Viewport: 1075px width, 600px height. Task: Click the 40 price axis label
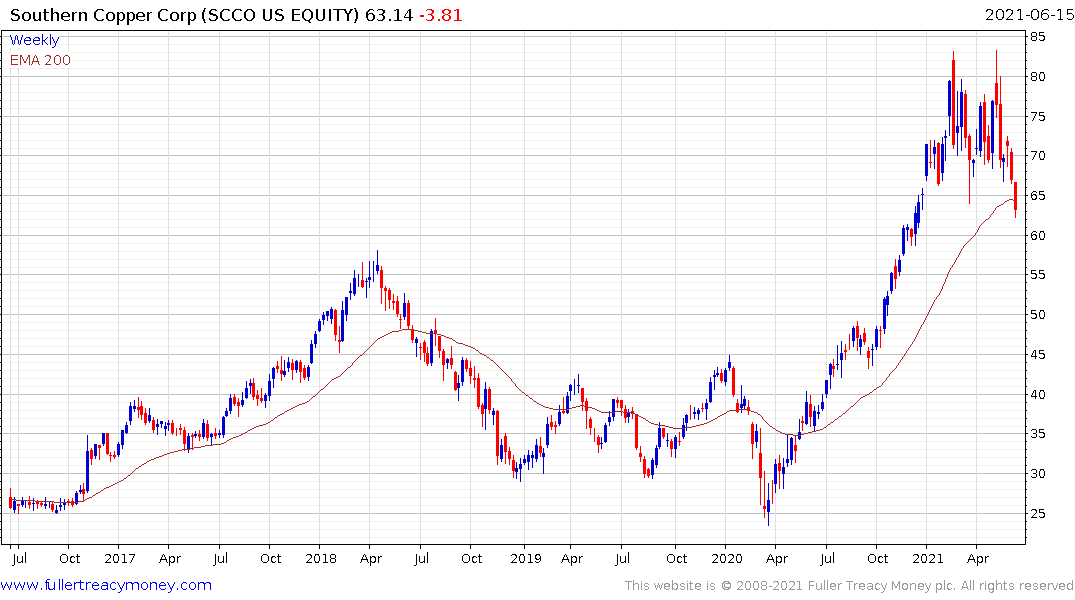tap(1037, 394)
